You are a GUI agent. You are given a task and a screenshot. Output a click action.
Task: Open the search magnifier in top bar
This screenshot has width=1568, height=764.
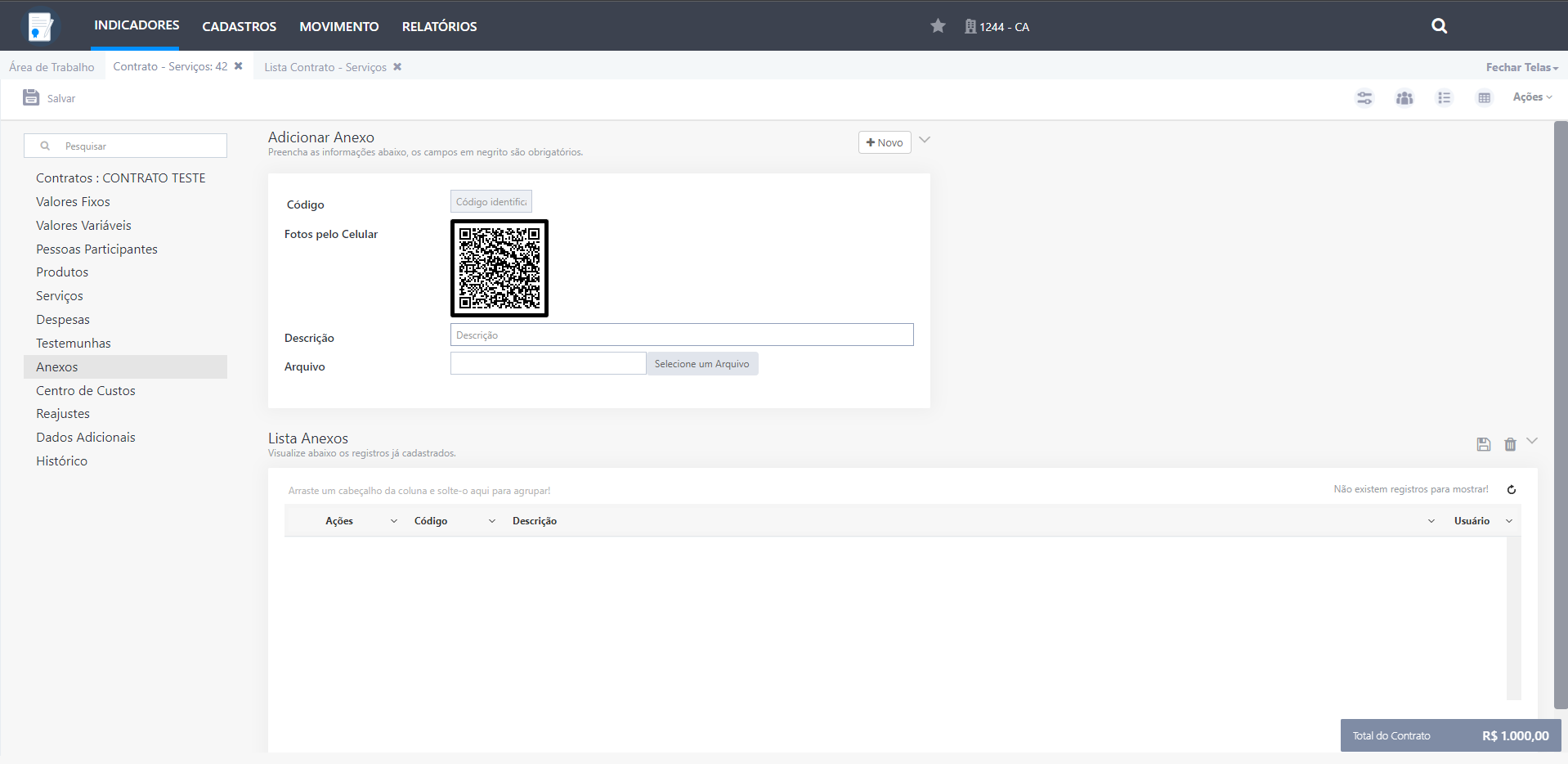click(1440, 26)
